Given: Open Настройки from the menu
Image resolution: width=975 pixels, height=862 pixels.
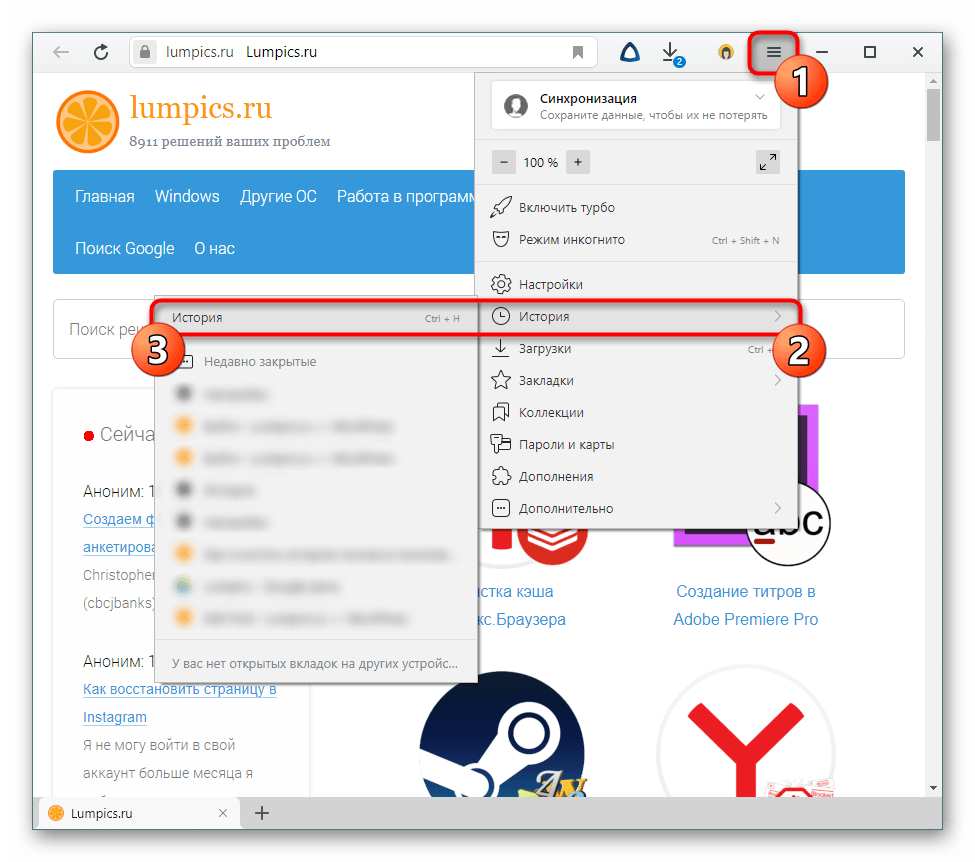Looking at the screenshot, I should coord(550,285).
